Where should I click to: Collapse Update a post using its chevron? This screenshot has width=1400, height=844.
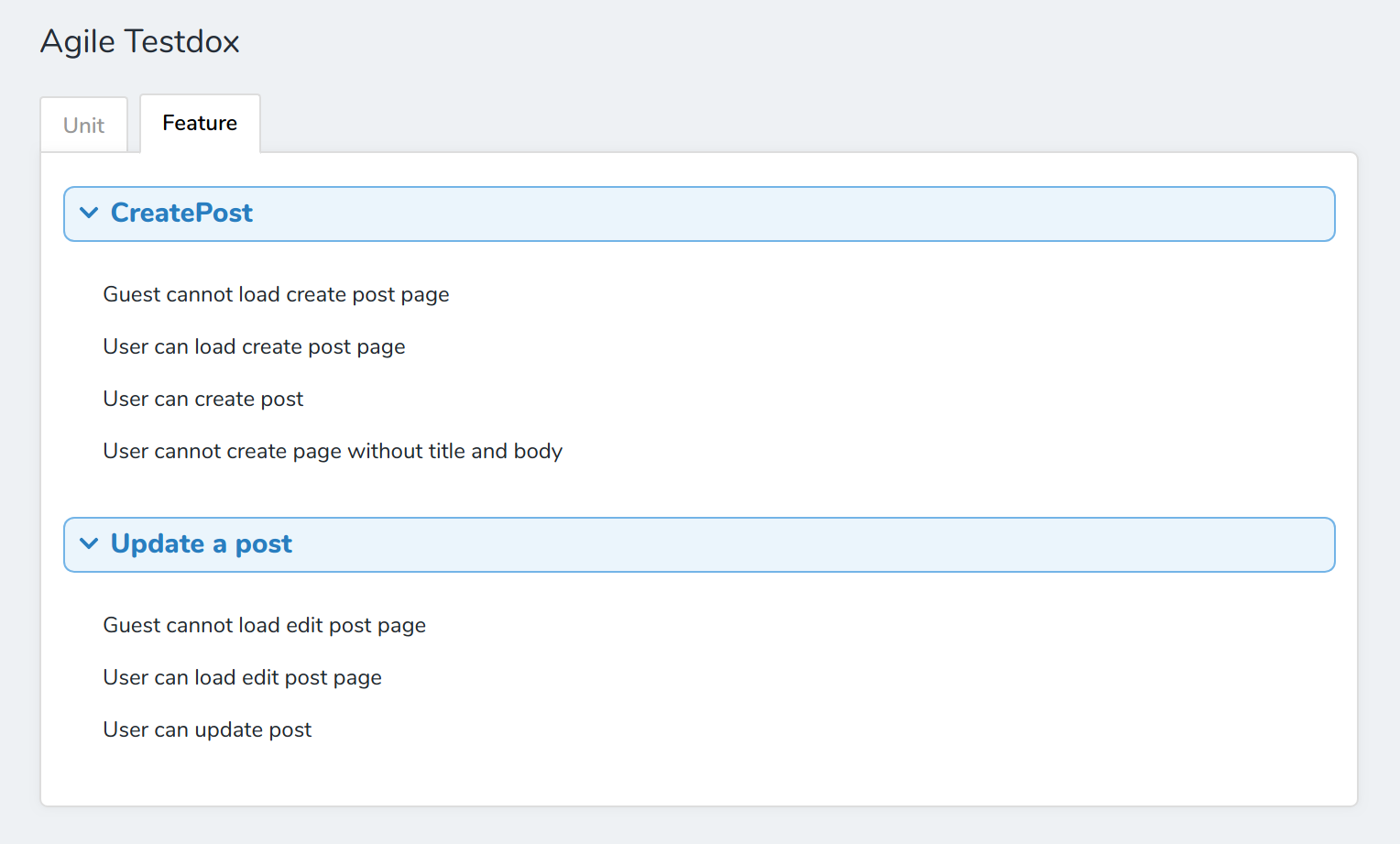[89, 544]
